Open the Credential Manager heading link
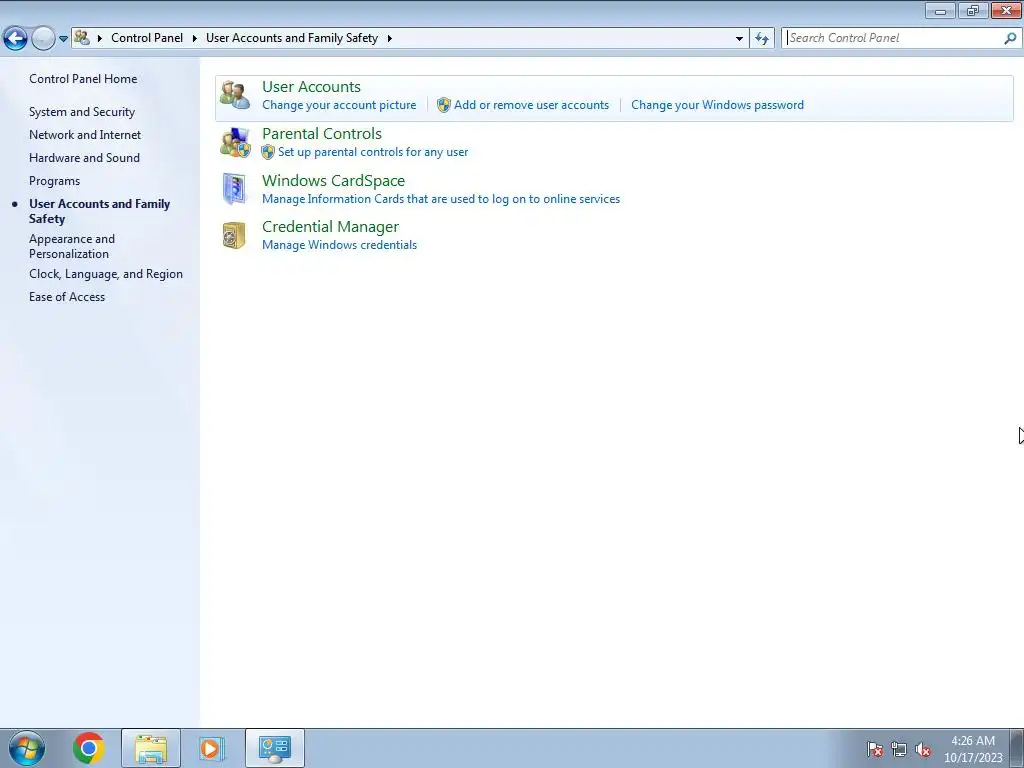 coord(330,227)
